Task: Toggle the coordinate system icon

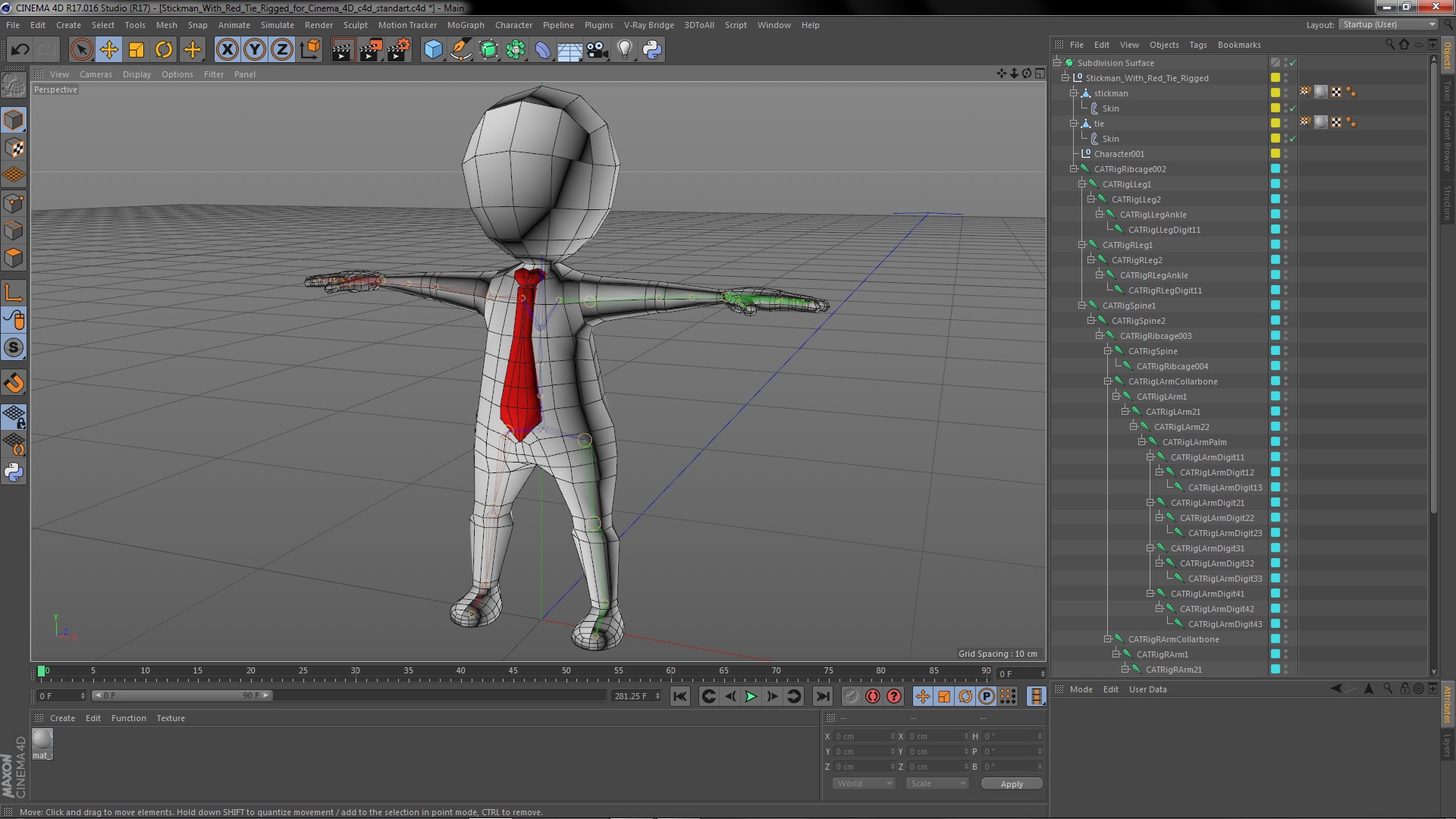Action: [x=309, y=50]
